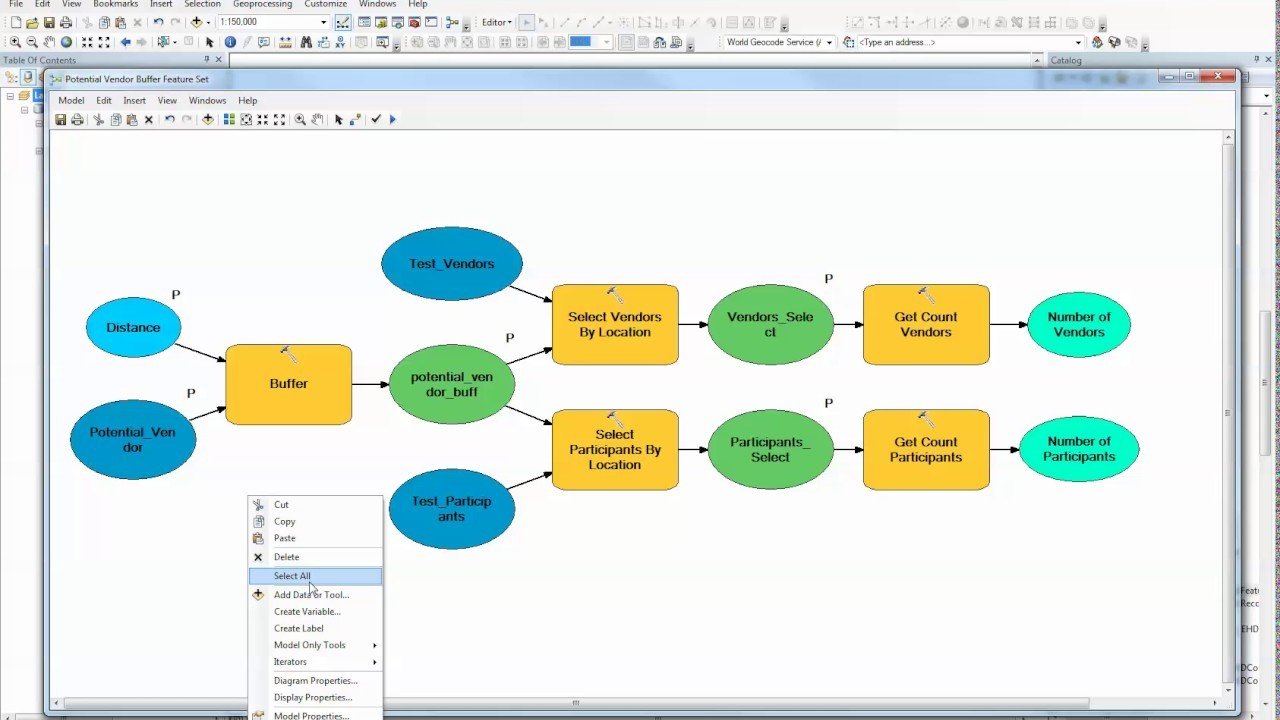Open Diagram Properties from context menu
The image size is (1280, 720).
pyautogui.click(x=315, y=680)
